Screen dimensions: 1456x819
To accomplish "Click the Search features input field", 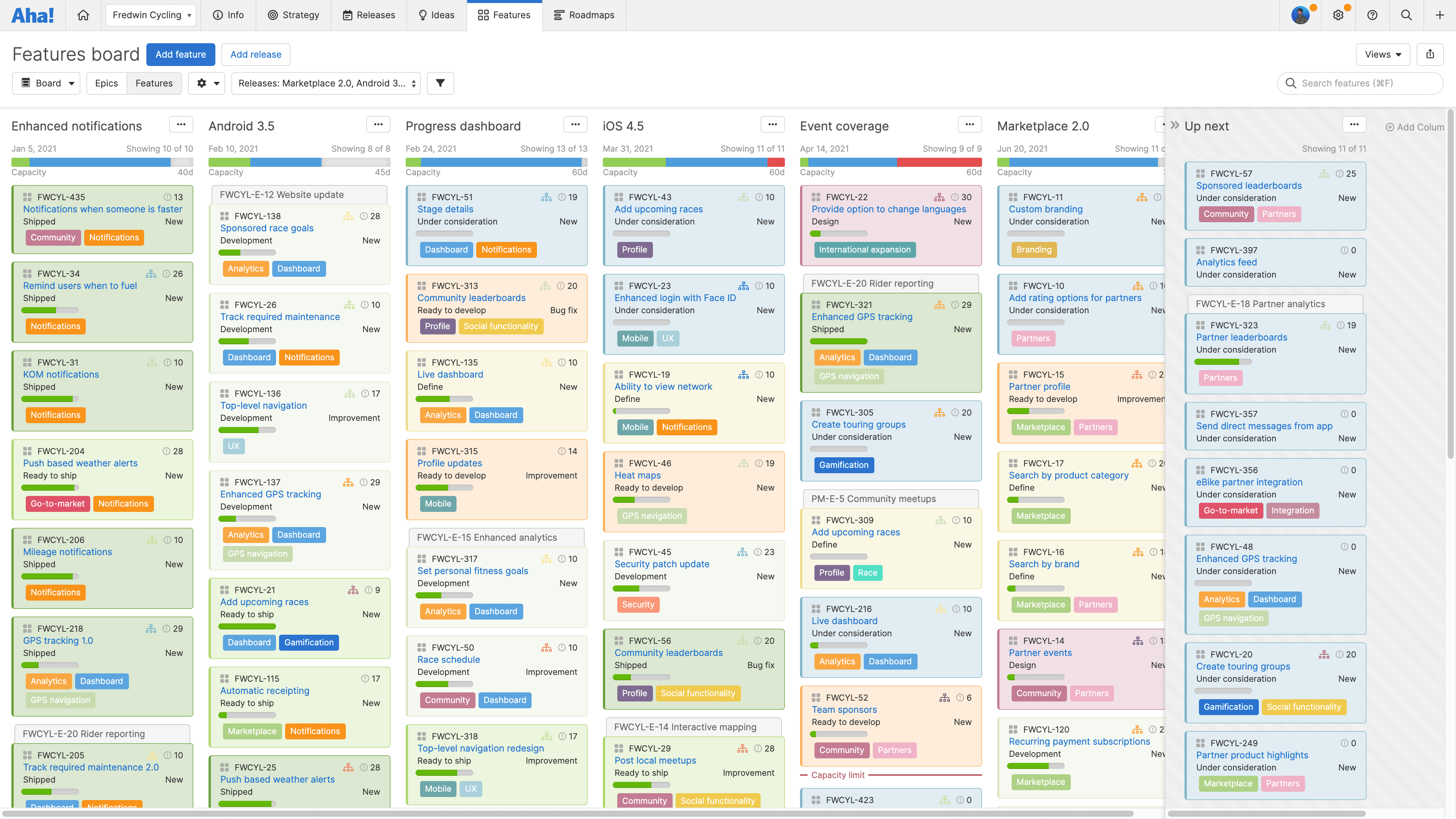I will point(1360,83).
